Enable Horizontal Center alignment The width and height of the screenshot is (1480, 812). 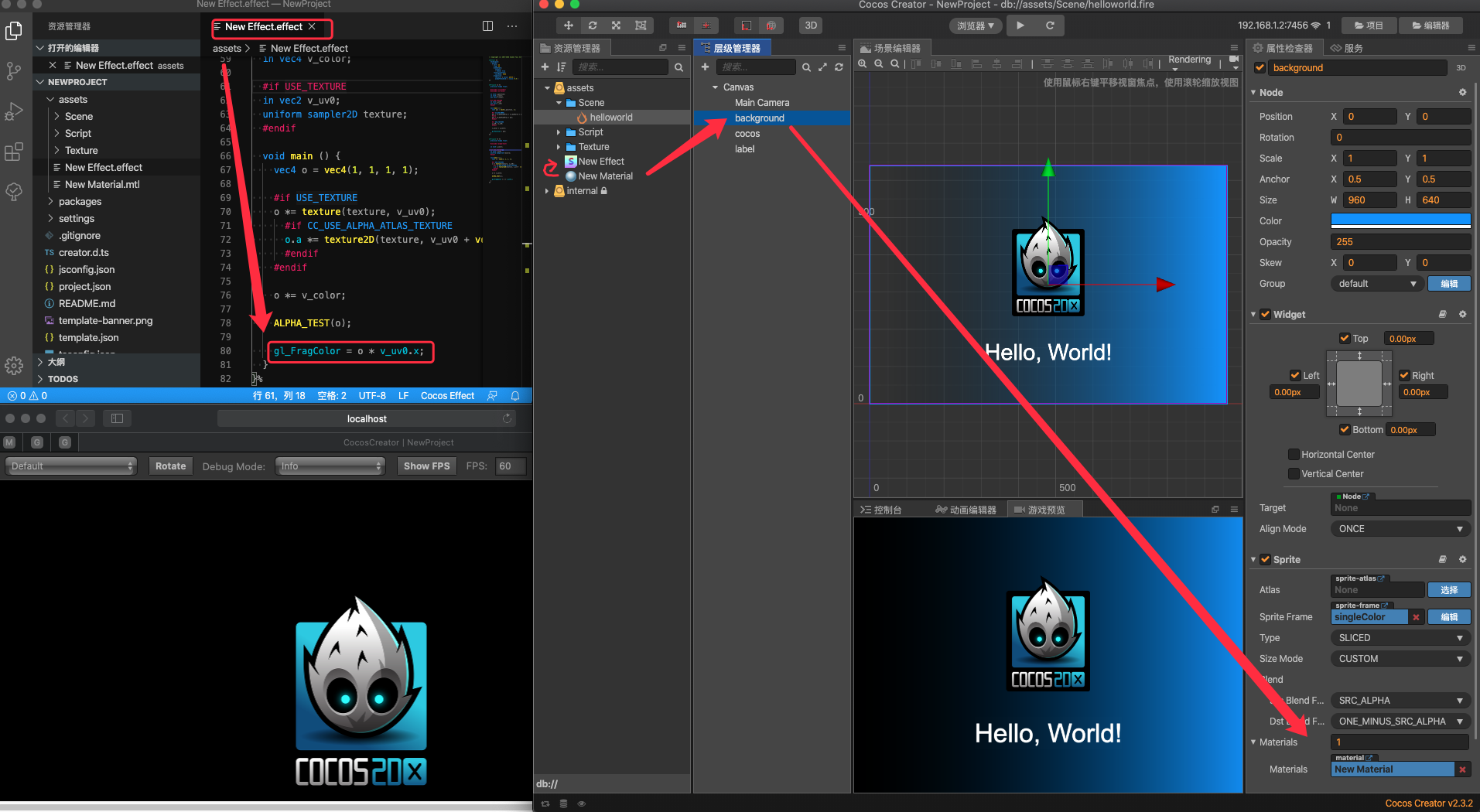1294,455
